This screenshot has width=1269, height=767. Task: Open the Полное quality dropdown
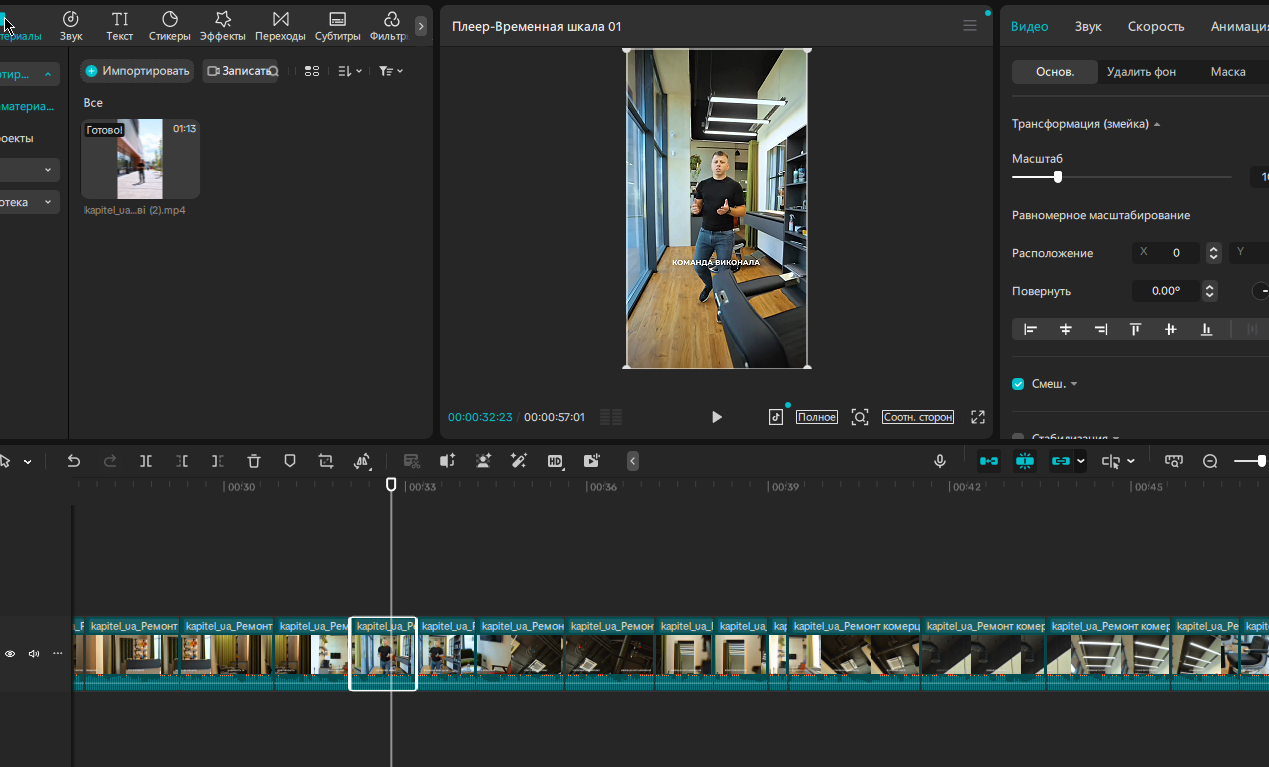click(817, 417)
